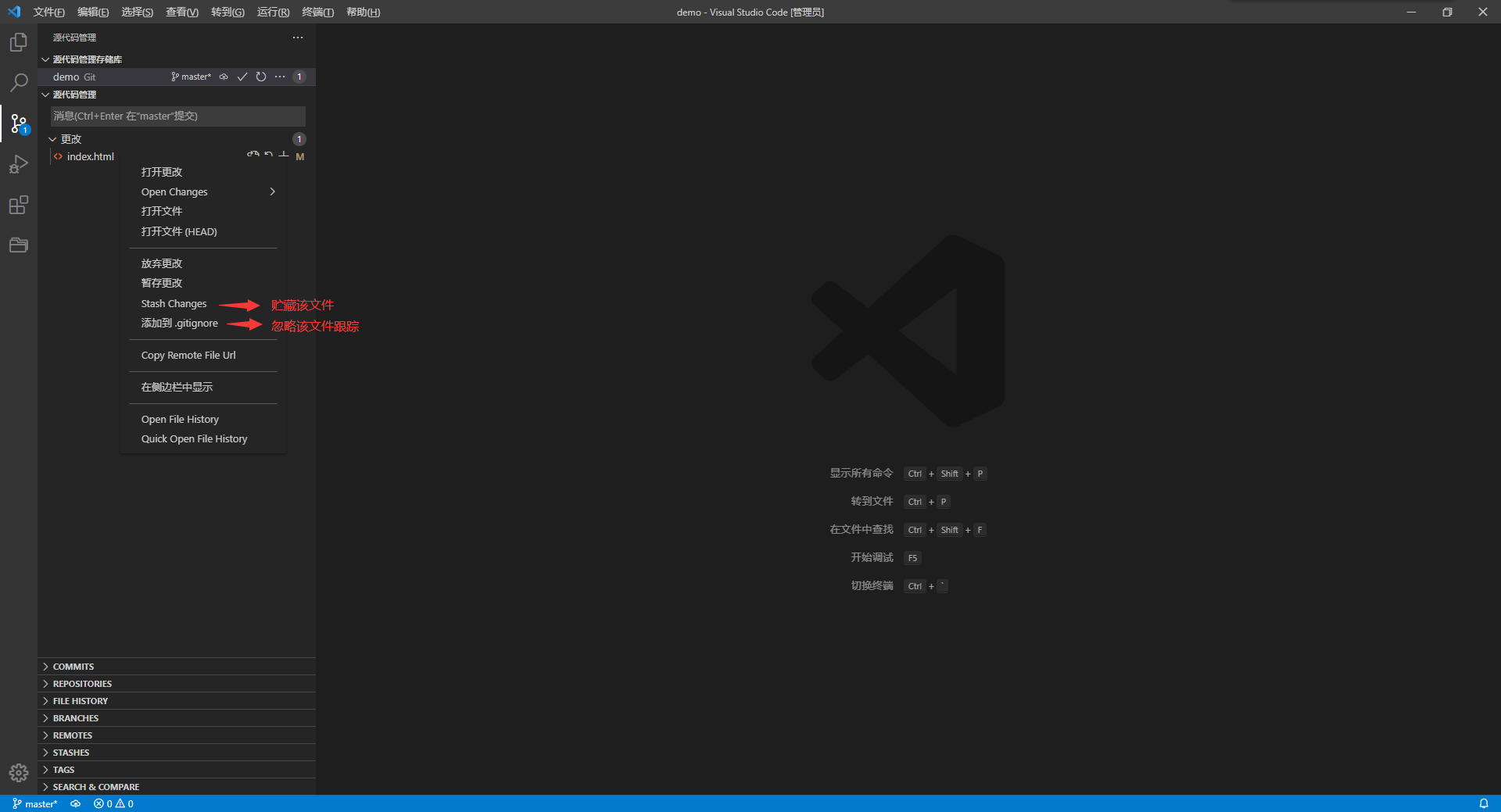This screenshot has height=812, width=1501.
Task: Open the Source Control view icon
Action: 19,123
